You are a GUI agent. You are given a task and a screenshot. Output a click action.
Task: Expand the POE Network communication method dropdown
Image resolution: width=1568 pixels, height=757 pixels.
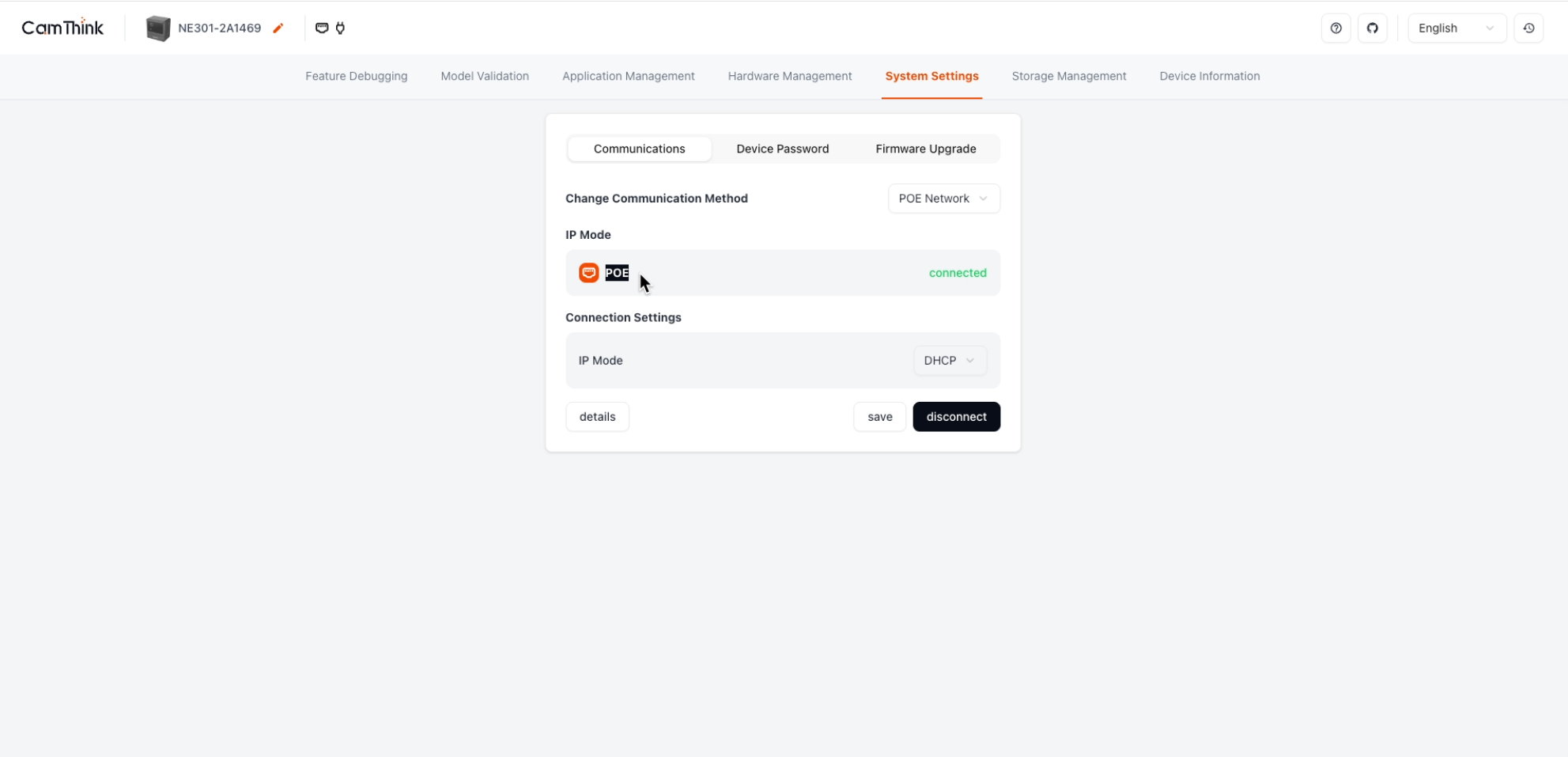(x=943, y=199)
